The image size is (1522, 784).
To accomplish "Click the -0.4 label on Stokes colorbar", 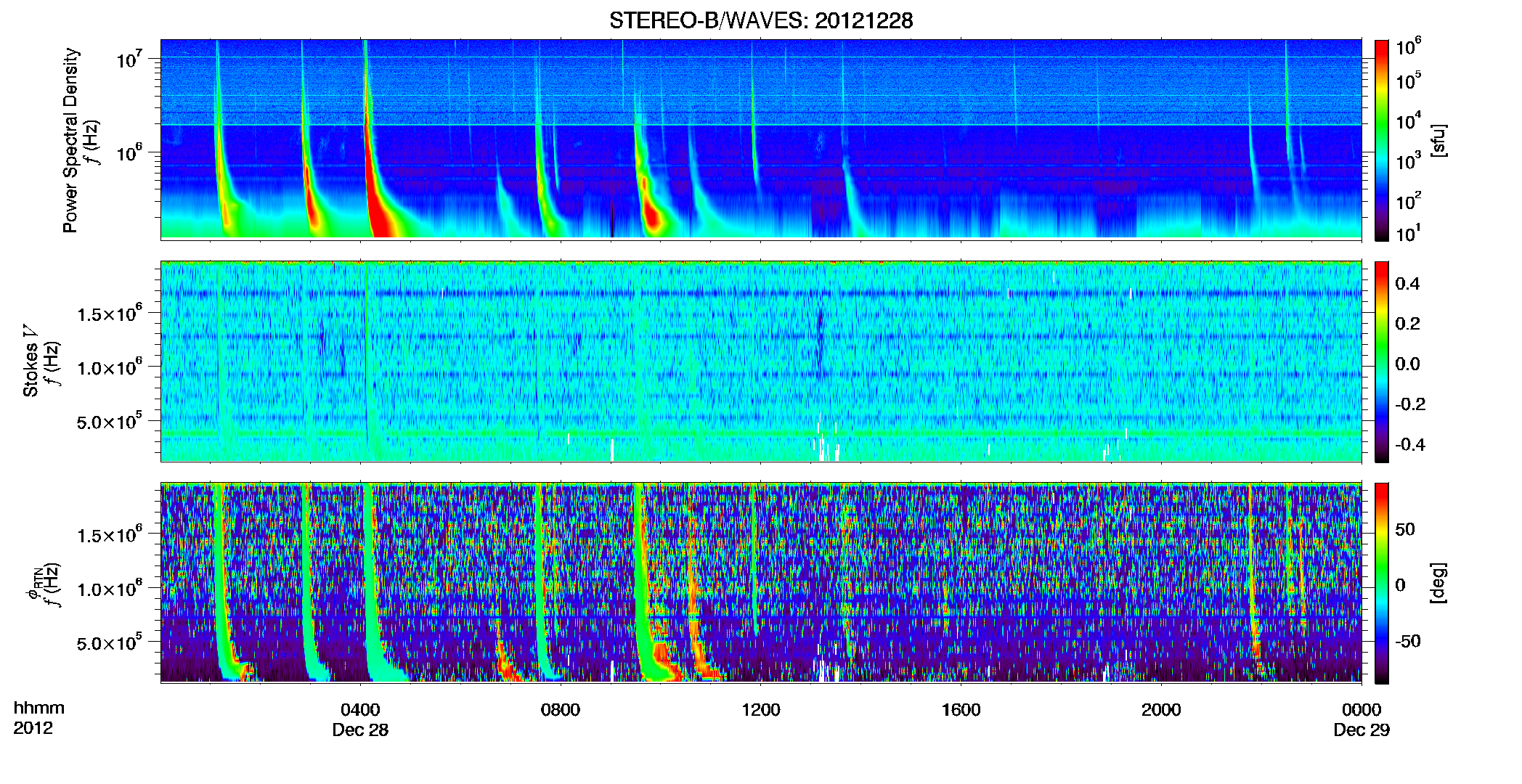I will [x=1410, y=445].
